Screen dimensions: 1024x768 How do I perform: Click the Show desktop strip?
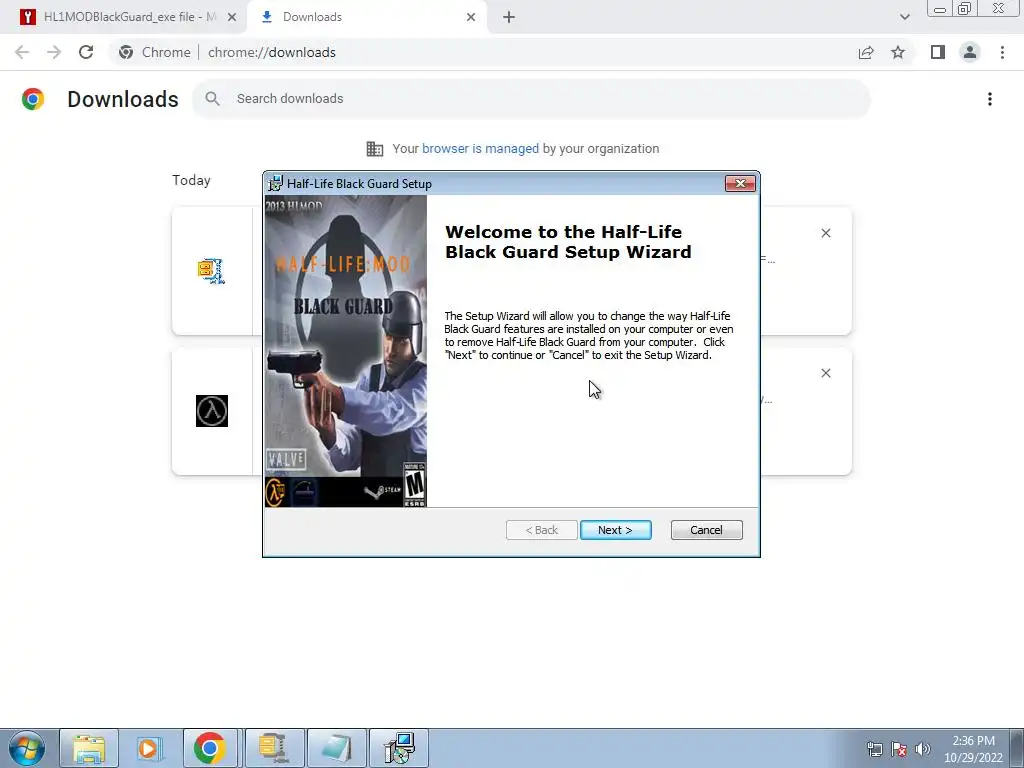[x=1017, y=748]
